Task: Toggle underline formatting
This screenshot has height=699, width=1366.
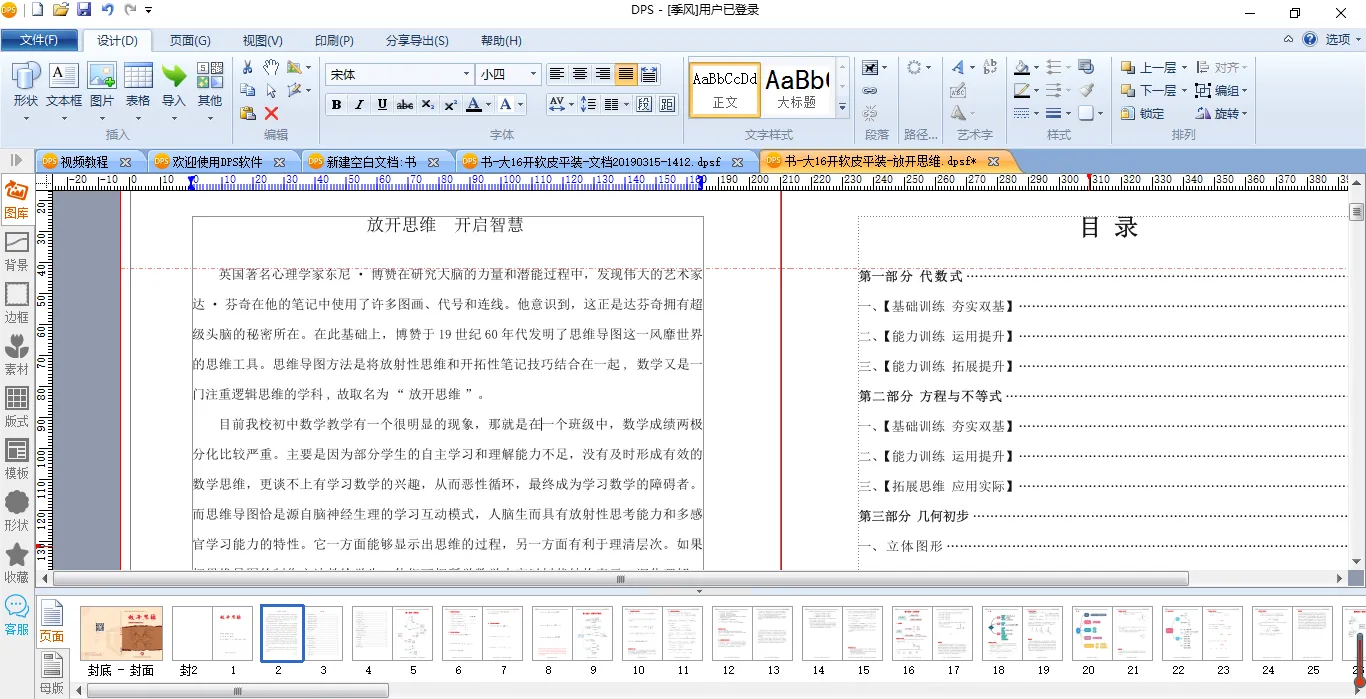Action: click(382, 105)
